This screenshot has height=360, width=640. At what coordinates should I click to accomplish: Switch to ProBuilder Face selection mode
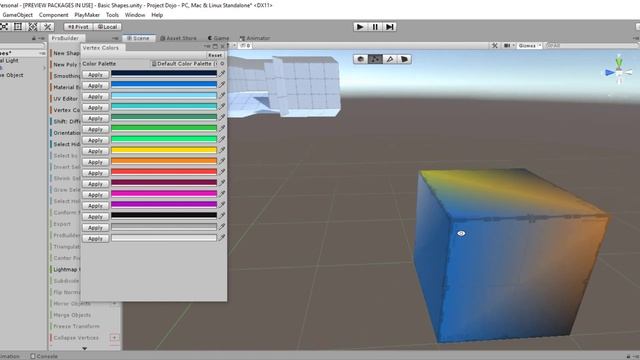[x=404, y=59]
